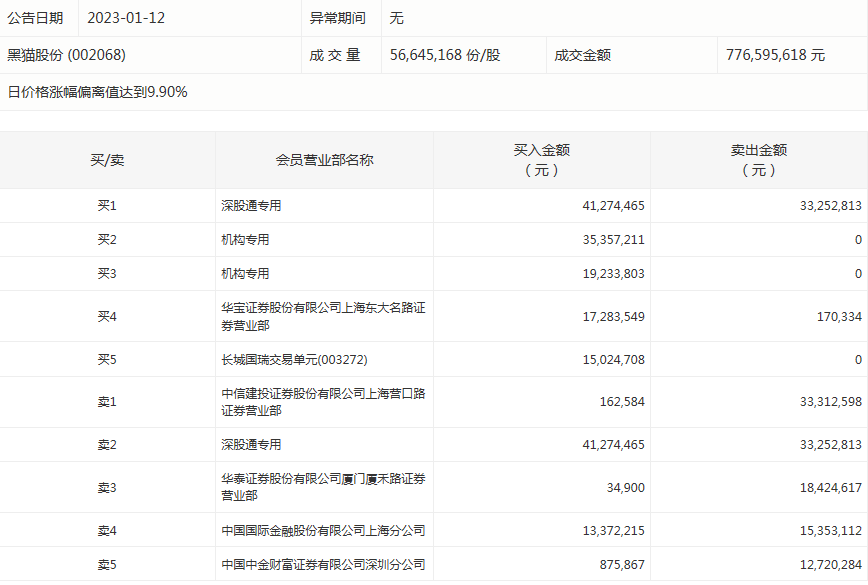Select the 买5 row label
This screenshot has height=585, width=868.
pos(107,360)
